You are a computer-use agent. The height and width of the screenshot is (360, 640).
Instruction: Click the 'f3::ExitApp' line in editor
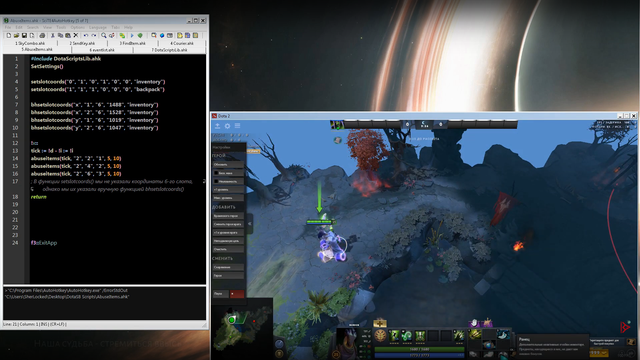pyautogui.click(x=44, y=243)
